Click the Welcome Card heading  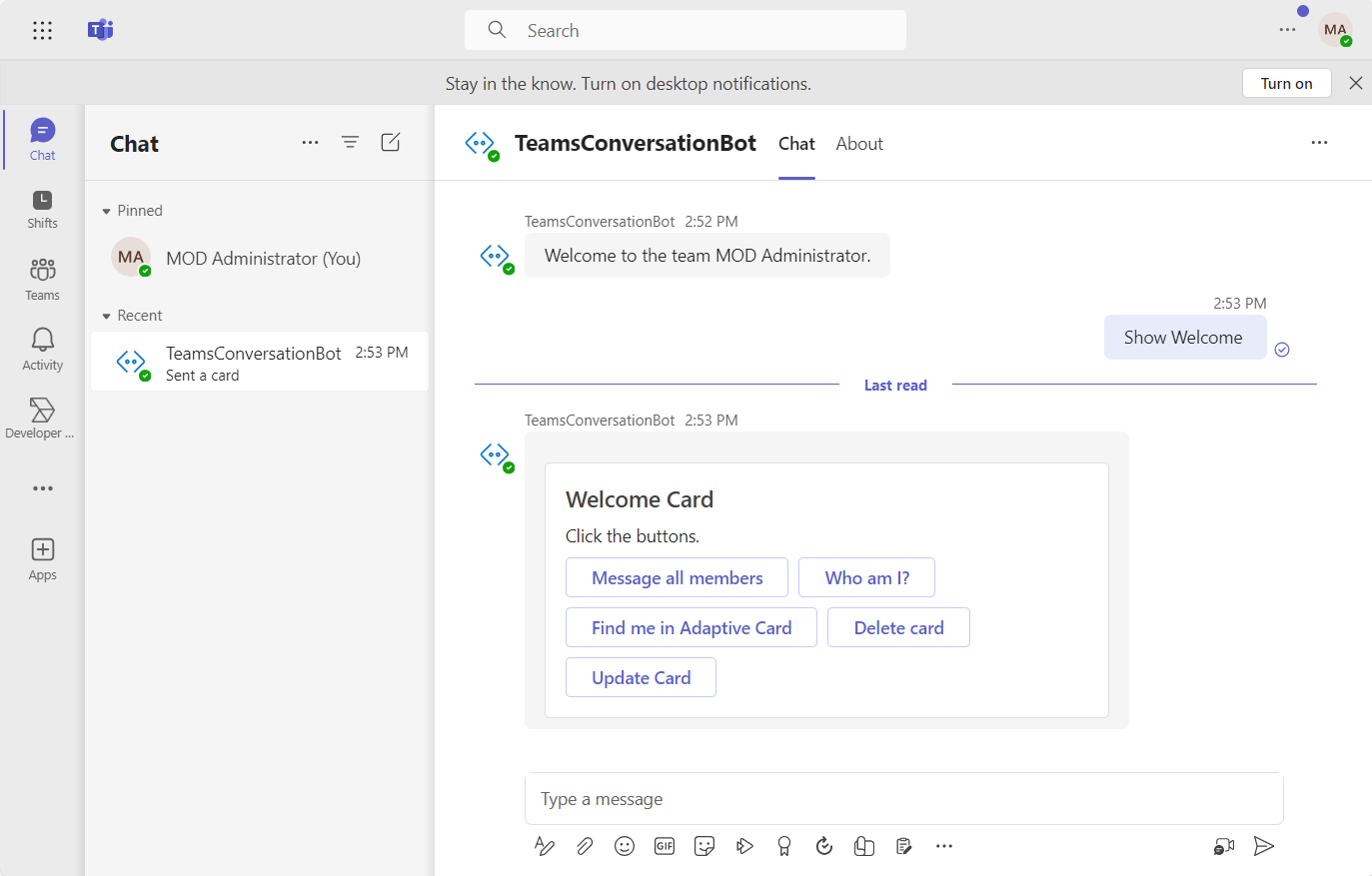640,499
